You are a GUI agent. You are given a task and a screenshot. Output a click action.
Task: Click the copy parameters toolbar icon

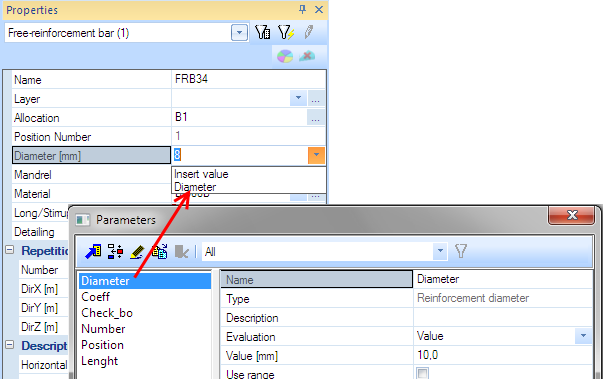[159, 252]
